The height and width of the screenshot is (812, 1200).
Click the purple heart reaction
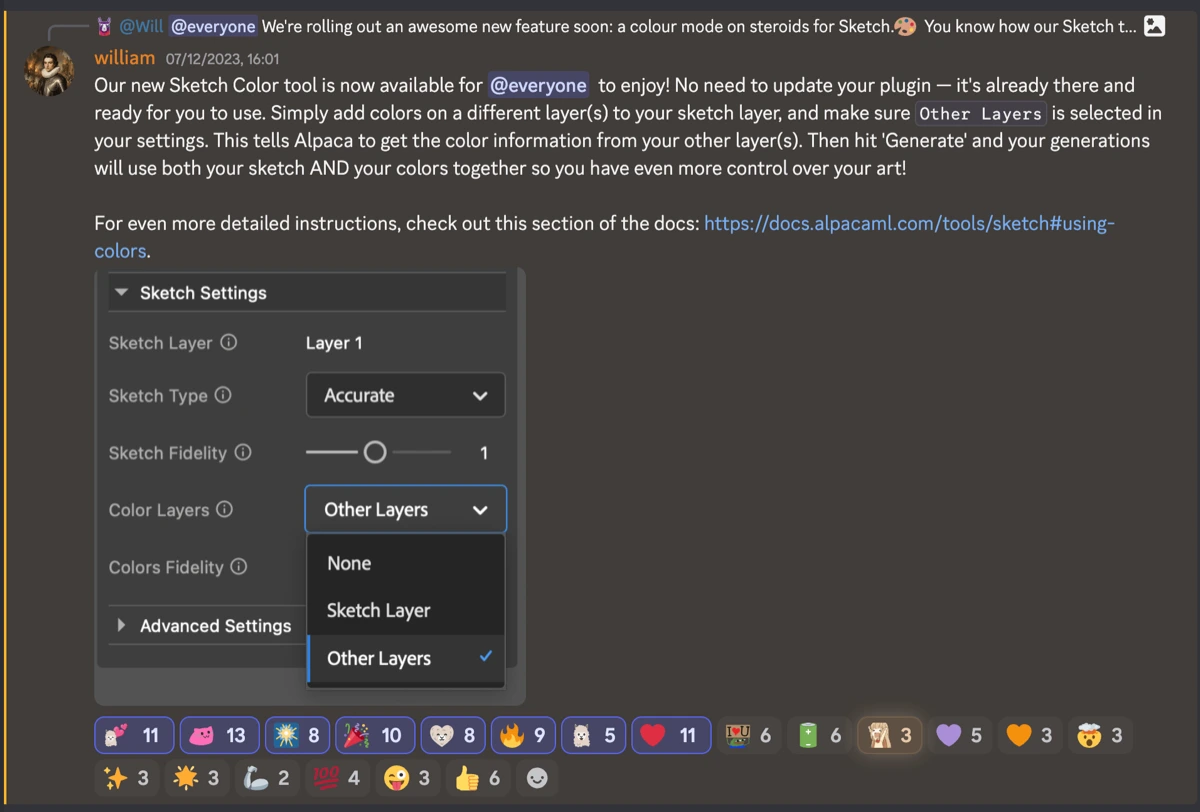(x=960, y=736)
